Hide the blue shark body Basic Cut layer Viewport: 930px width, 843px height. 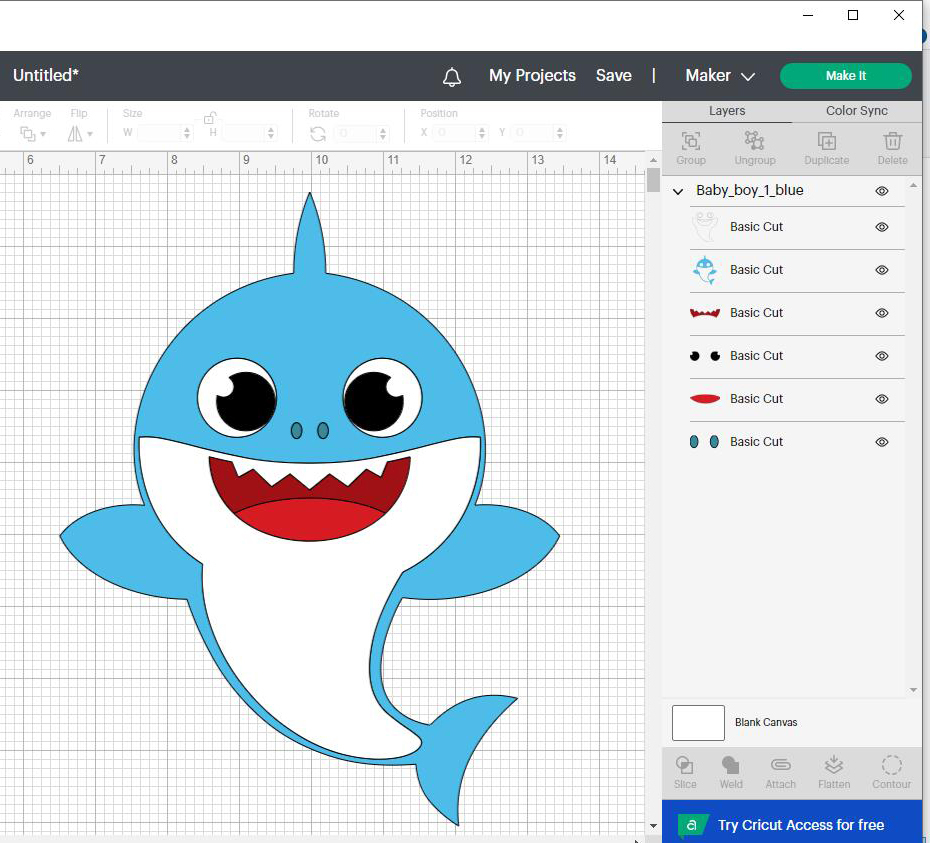click(x=882, y=270)
